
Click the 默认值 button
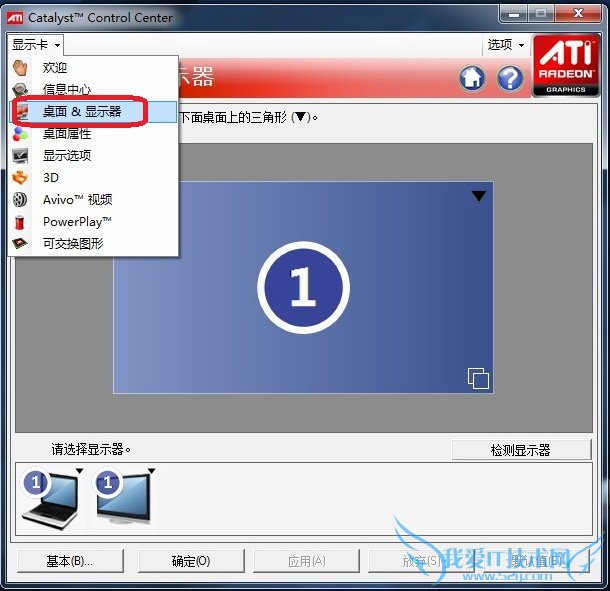(x=536, y=561)
